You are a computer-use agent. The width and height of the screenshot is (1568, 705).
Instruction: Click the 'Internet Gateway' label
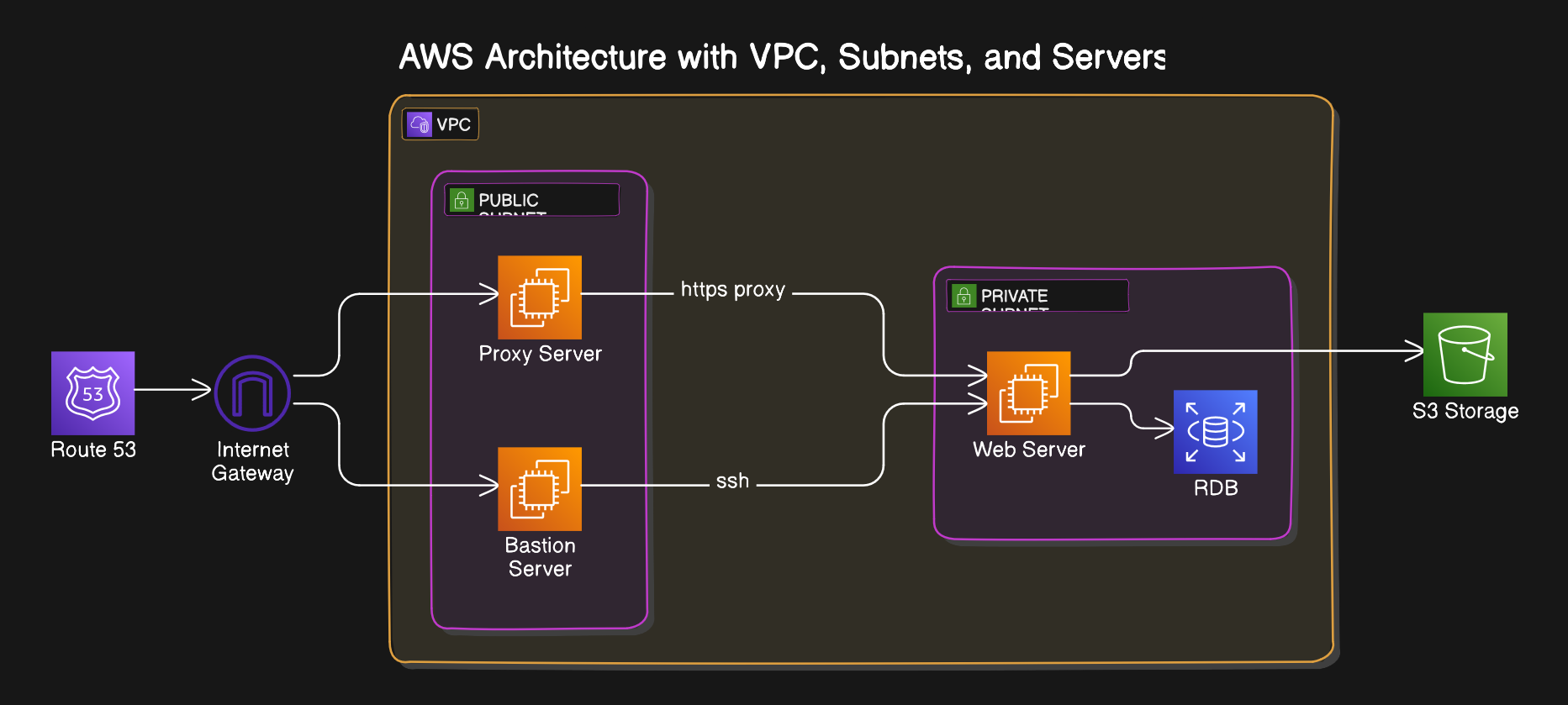coord(253,461)
